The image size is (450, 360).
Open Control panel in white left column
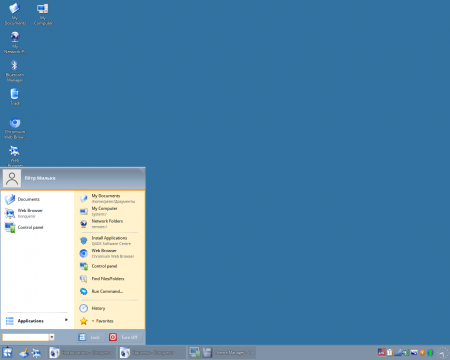(37, 227)
